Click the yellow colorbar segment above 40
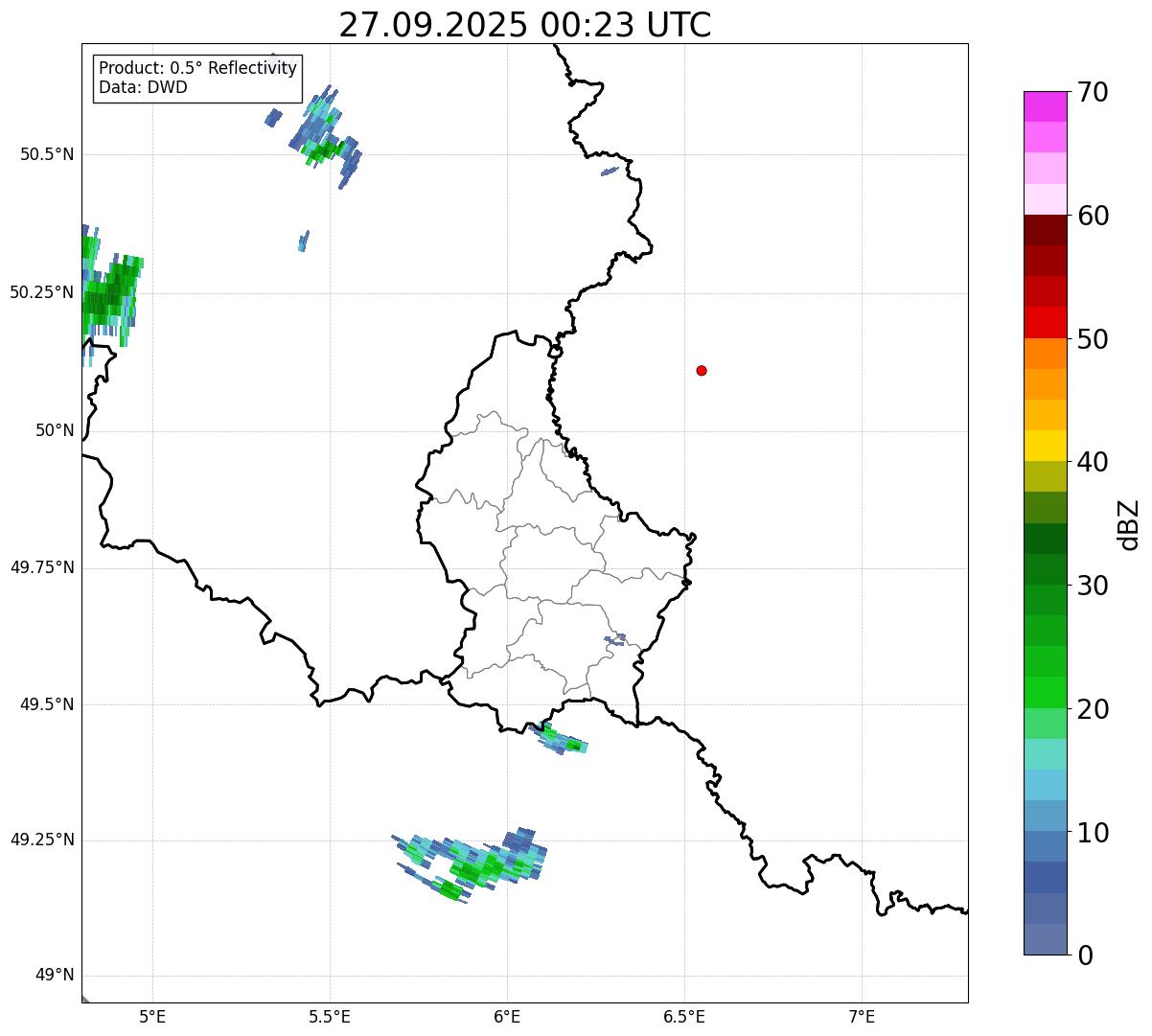 [x=1045, y=446]
